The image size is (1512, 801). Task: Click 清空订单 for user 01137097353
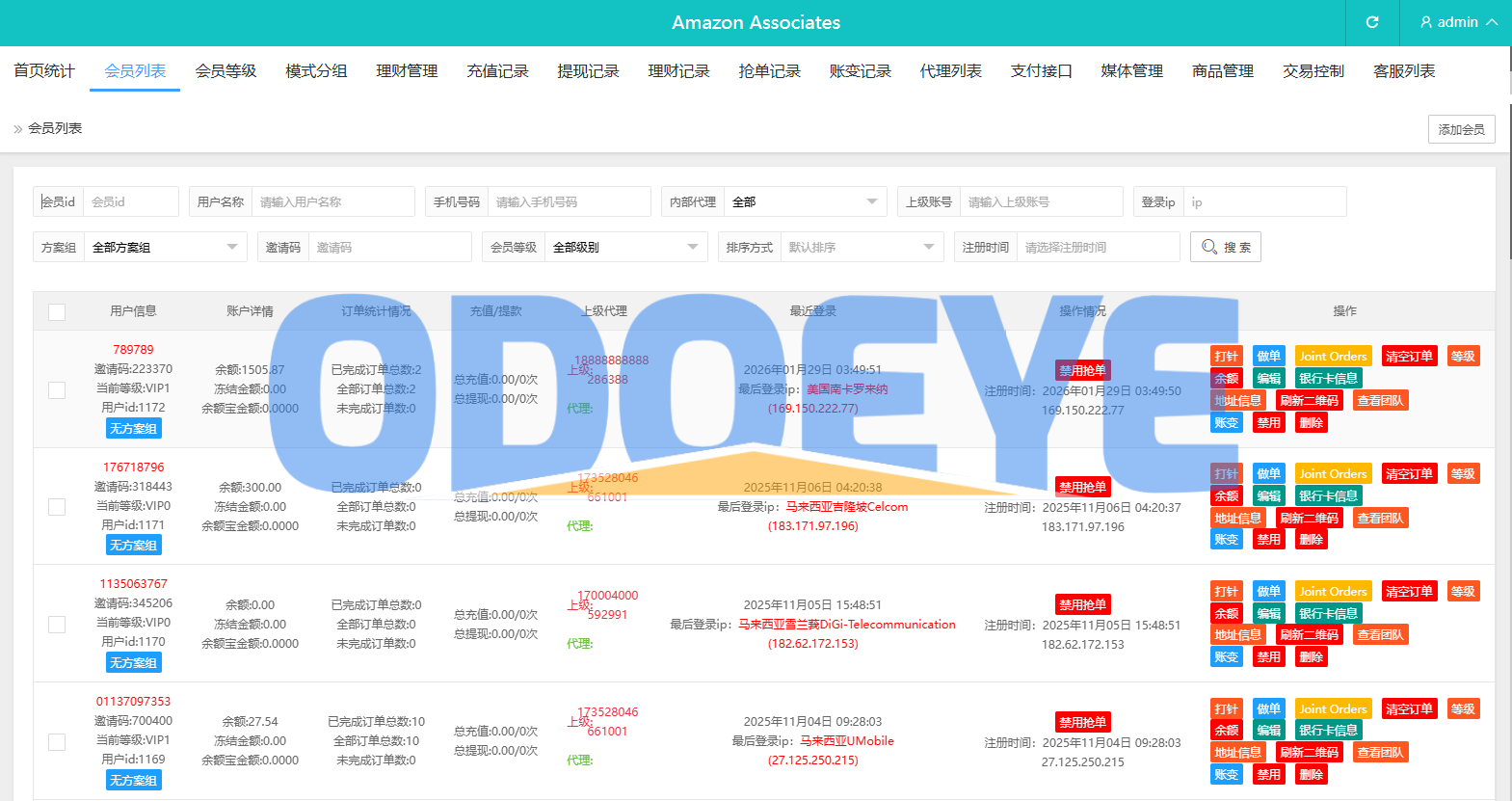click(1408, 709)
